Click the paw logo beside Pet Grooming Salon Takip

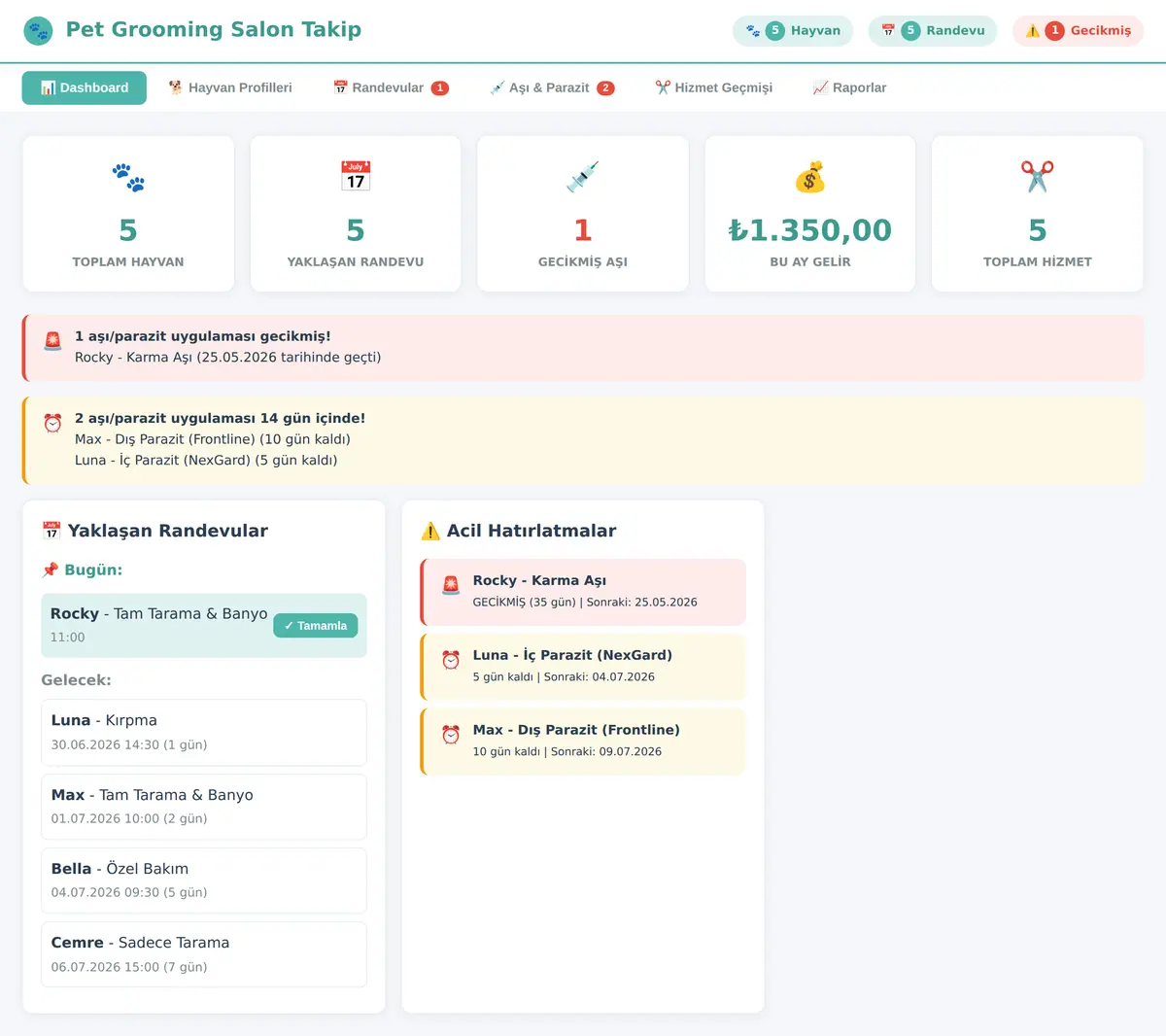pos(39,30)
